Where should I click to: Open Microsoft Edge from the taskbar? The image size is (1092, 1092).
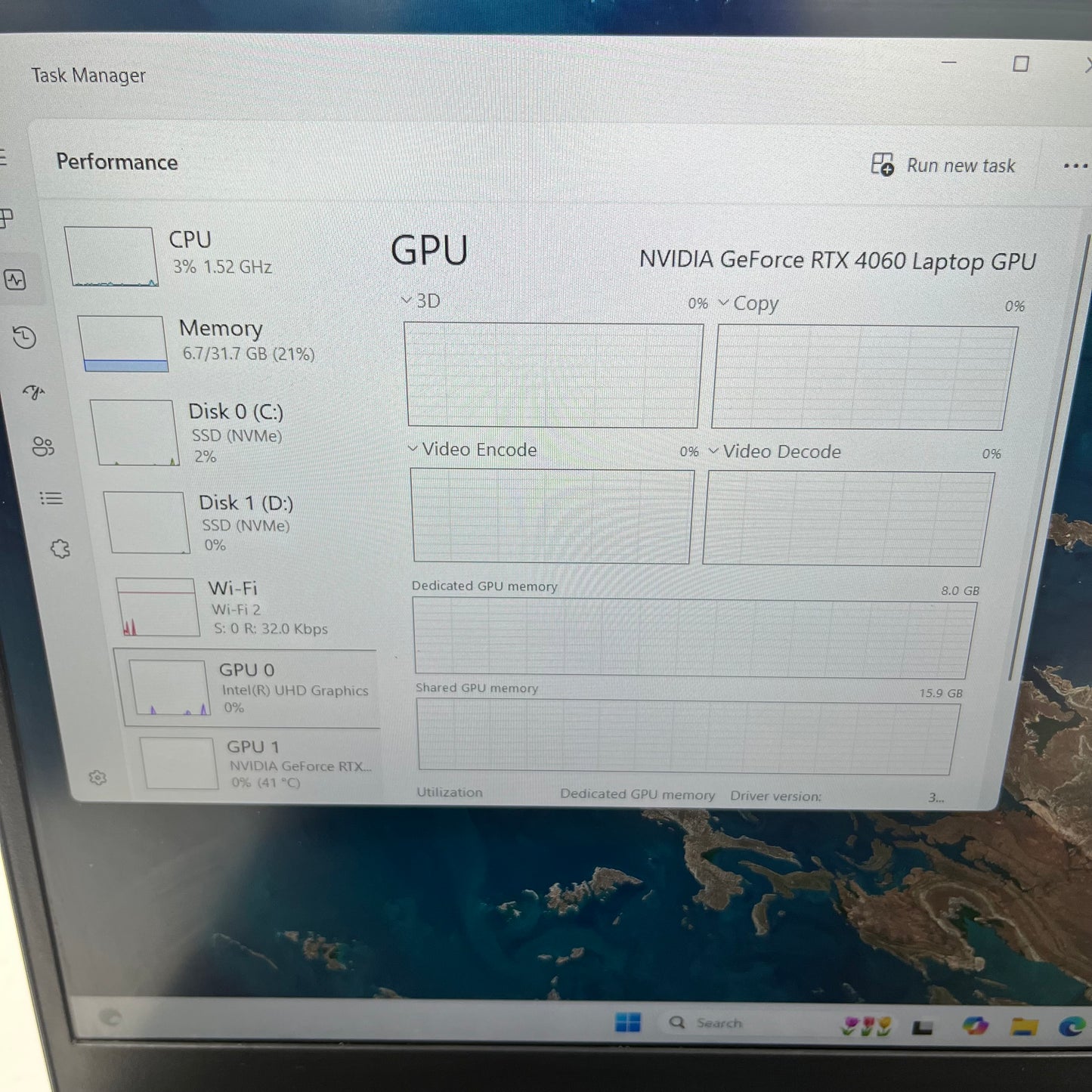pyautogui.click(x=1072, y=1026)
